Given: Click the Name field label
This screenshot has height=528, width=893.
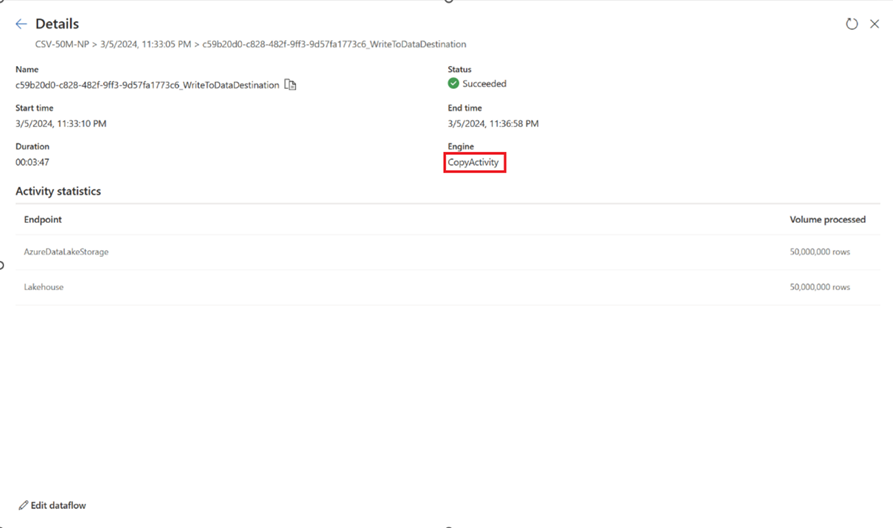Looking at the screenshot, I should tap(27, 69).
